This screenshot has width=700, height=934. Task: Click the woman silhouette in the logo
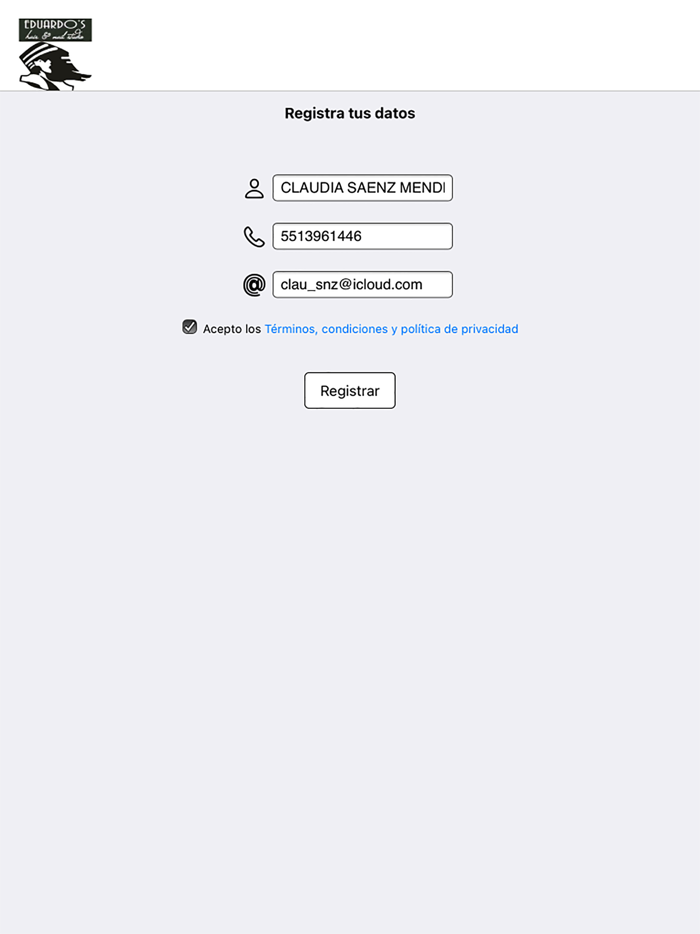click(55, 67)
